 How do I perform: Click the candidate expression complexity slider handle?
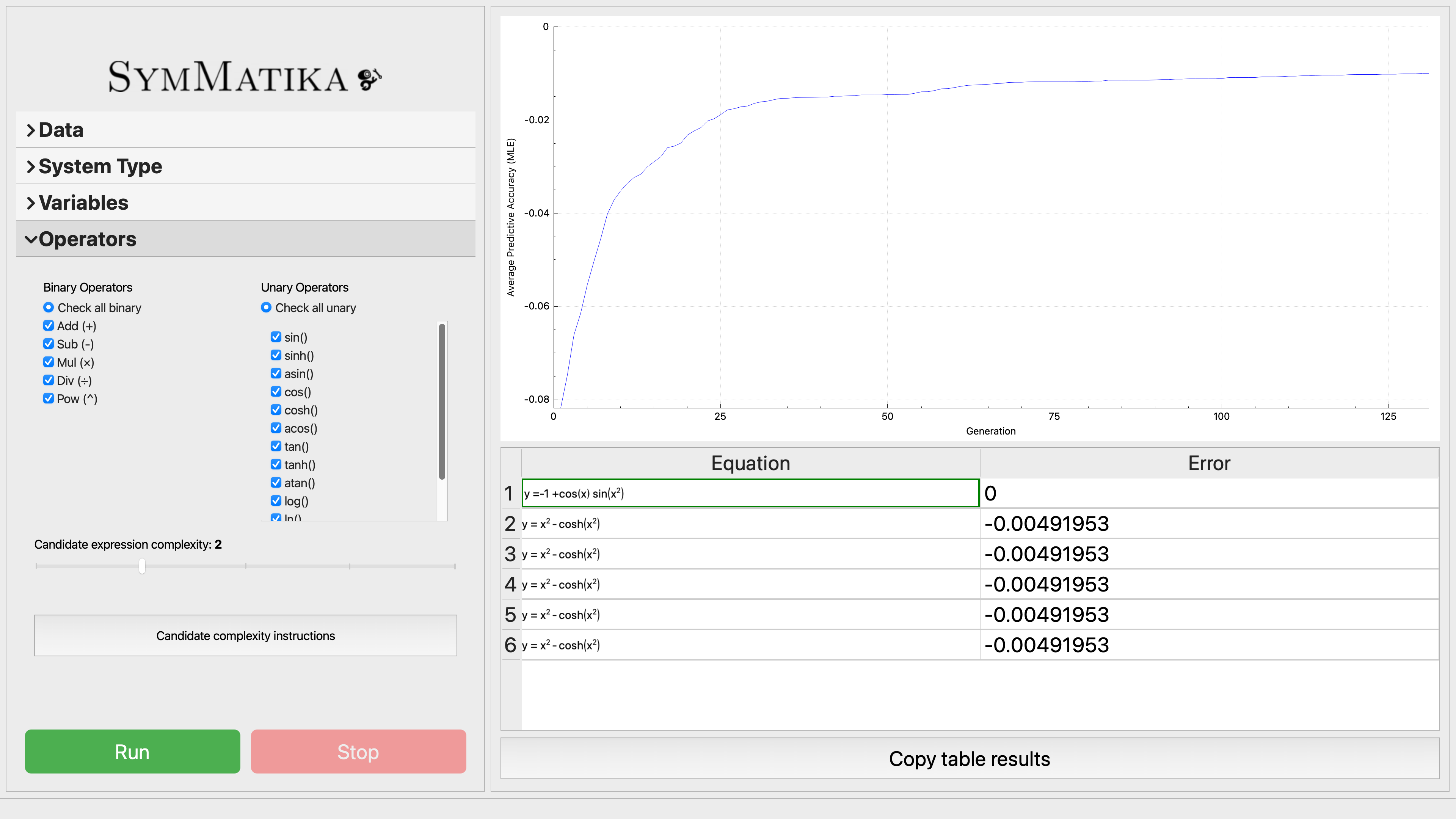[x=142, y=566]
